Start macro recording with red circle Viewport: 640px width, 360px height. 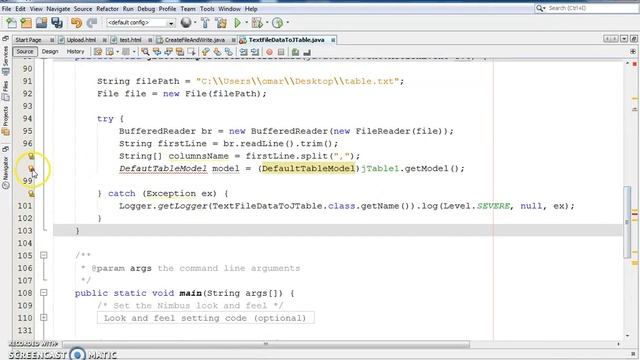tap(269, 52)
